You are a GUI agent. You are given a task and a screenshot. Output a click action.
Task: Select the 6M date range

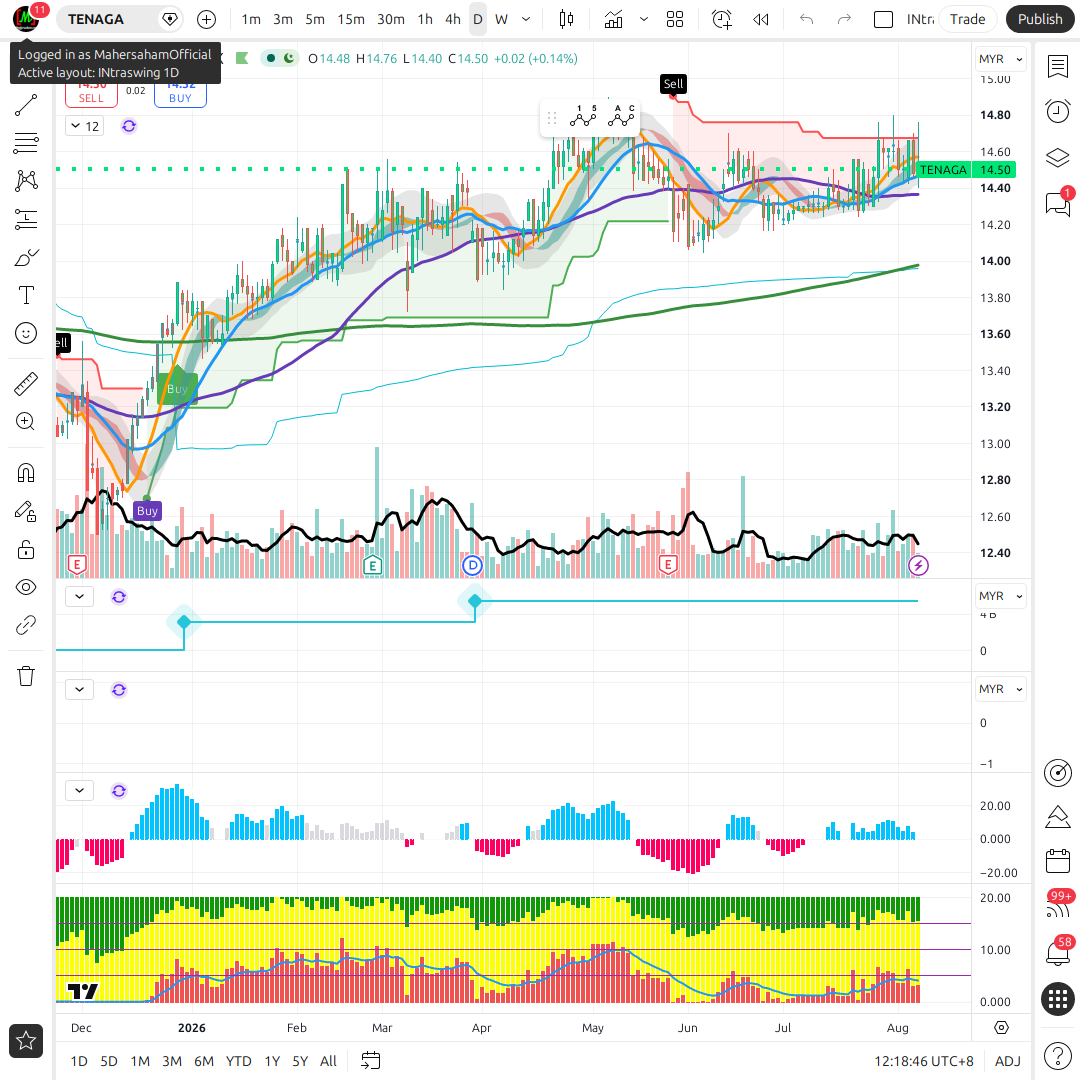(204, 1061)
